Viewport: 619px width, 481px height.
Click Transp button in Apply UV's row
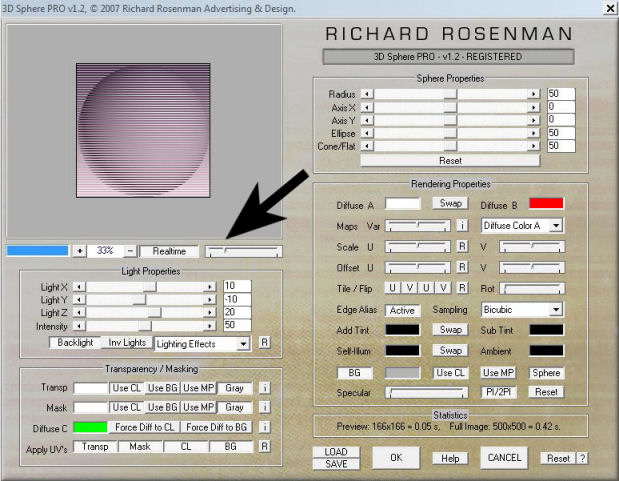pos(95,446)
